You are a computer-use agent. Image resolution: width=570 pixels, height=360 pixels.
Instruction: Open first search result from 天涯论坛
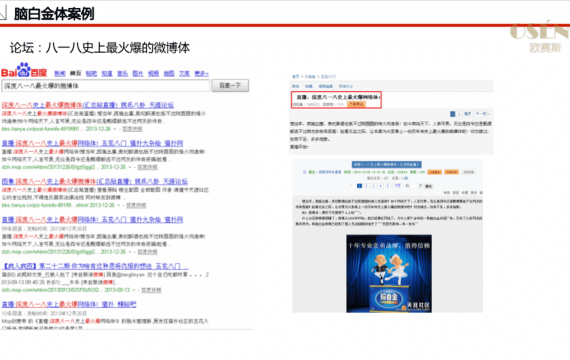point(88,105)
